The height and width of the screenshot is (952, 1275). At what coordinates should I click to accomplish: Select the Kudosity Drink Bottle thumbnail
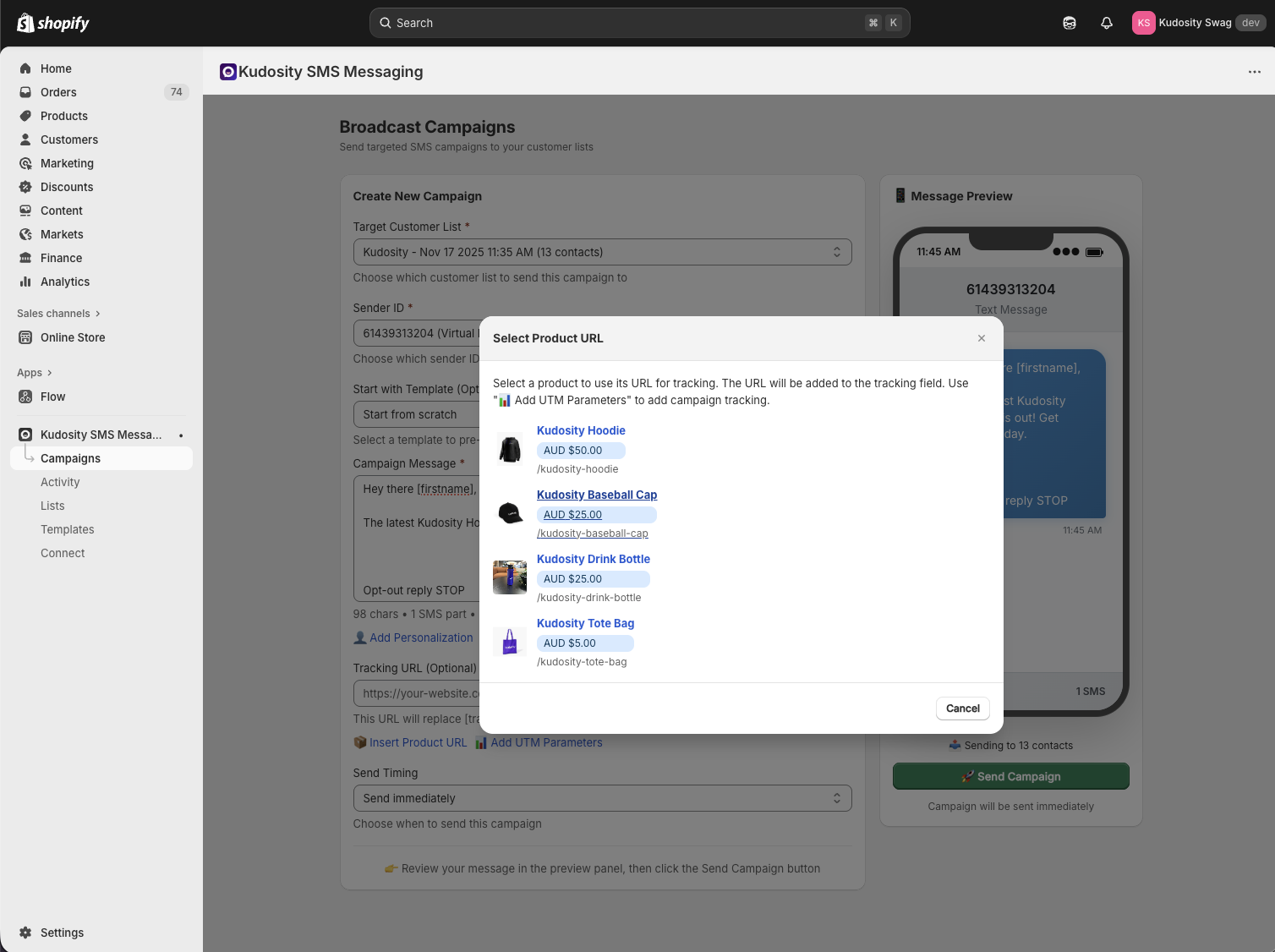click(x=510, y=577)
